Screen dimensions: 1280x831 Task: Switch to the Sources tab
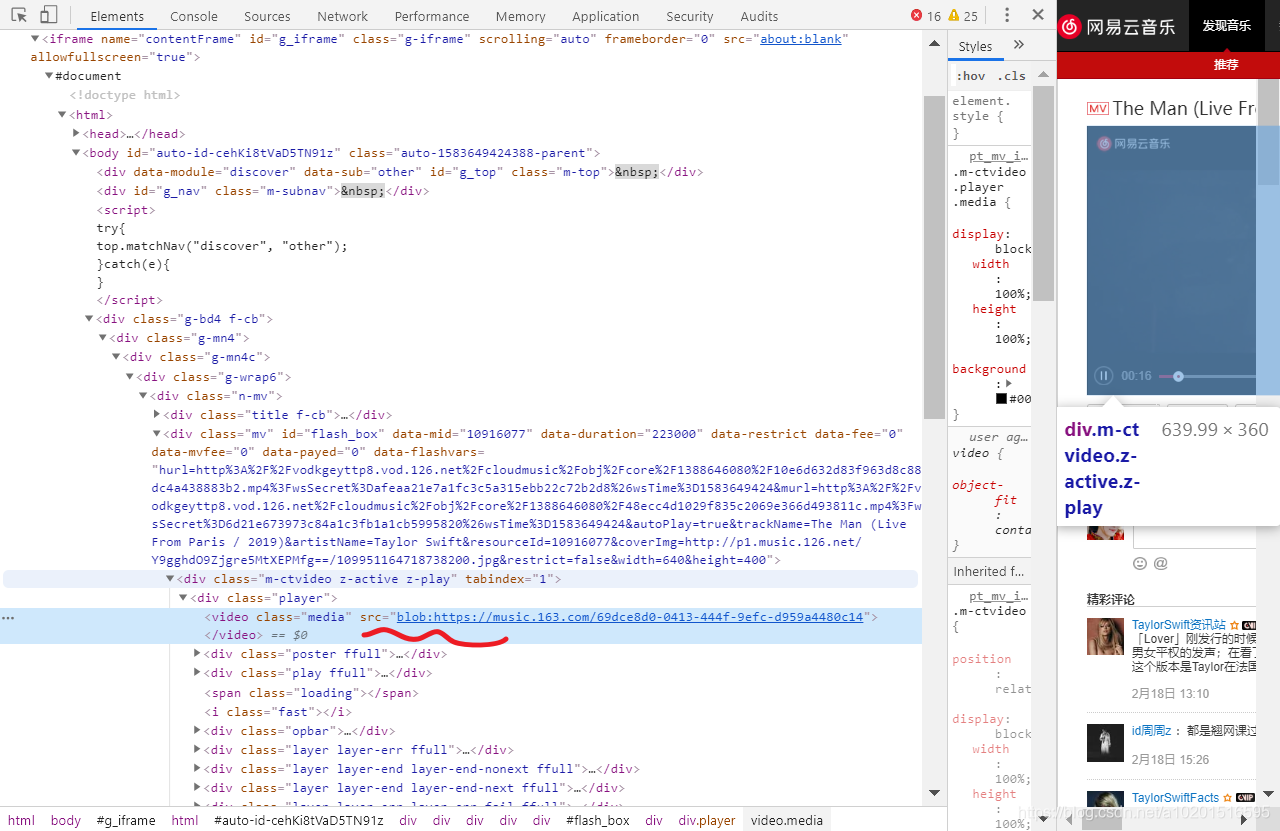coord(267,16)
